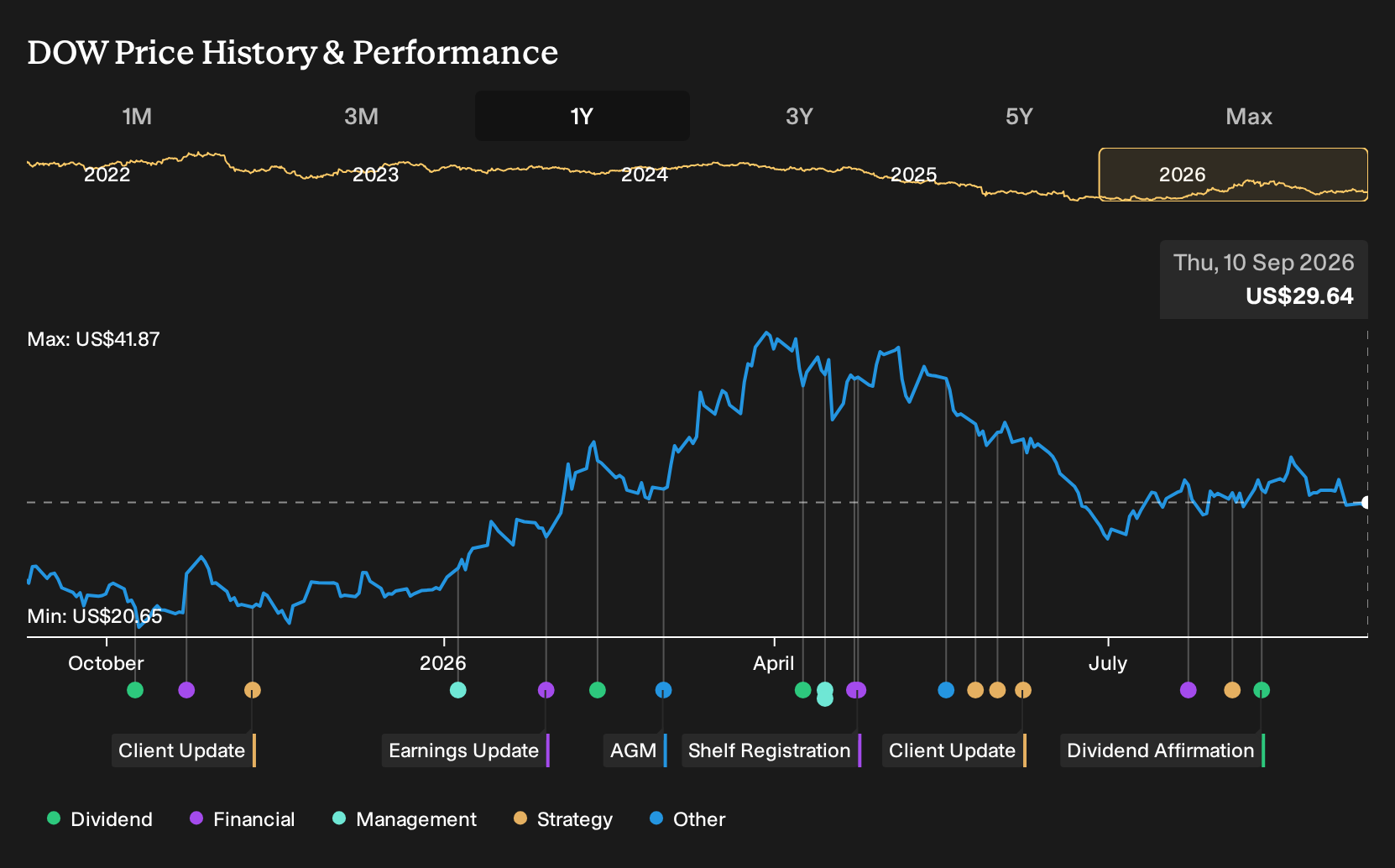
Task: Click the white endpoint dot on price line
Action: (x=1366, y=502)
